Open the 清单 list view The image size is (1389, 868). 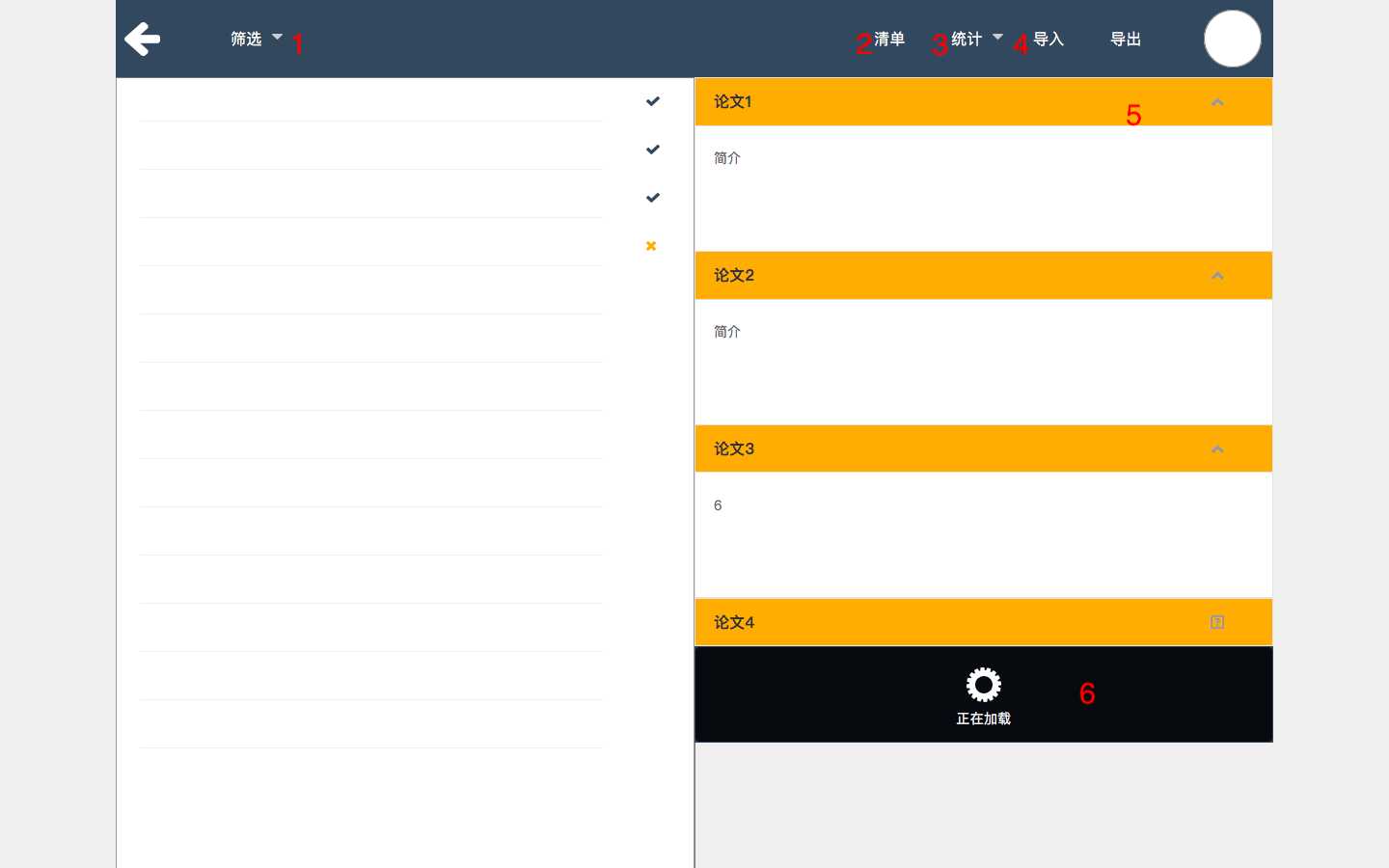[x=889, y=39]
